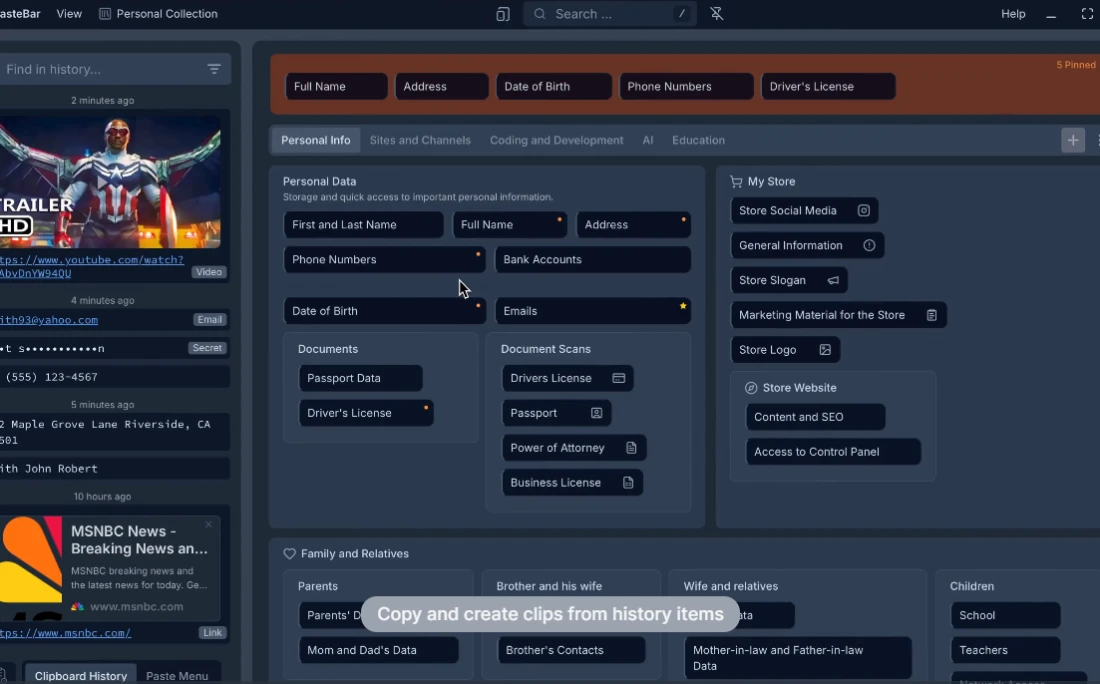
Task: Click the document icon on Power of Attorney
Action: (x=631, y=448)
